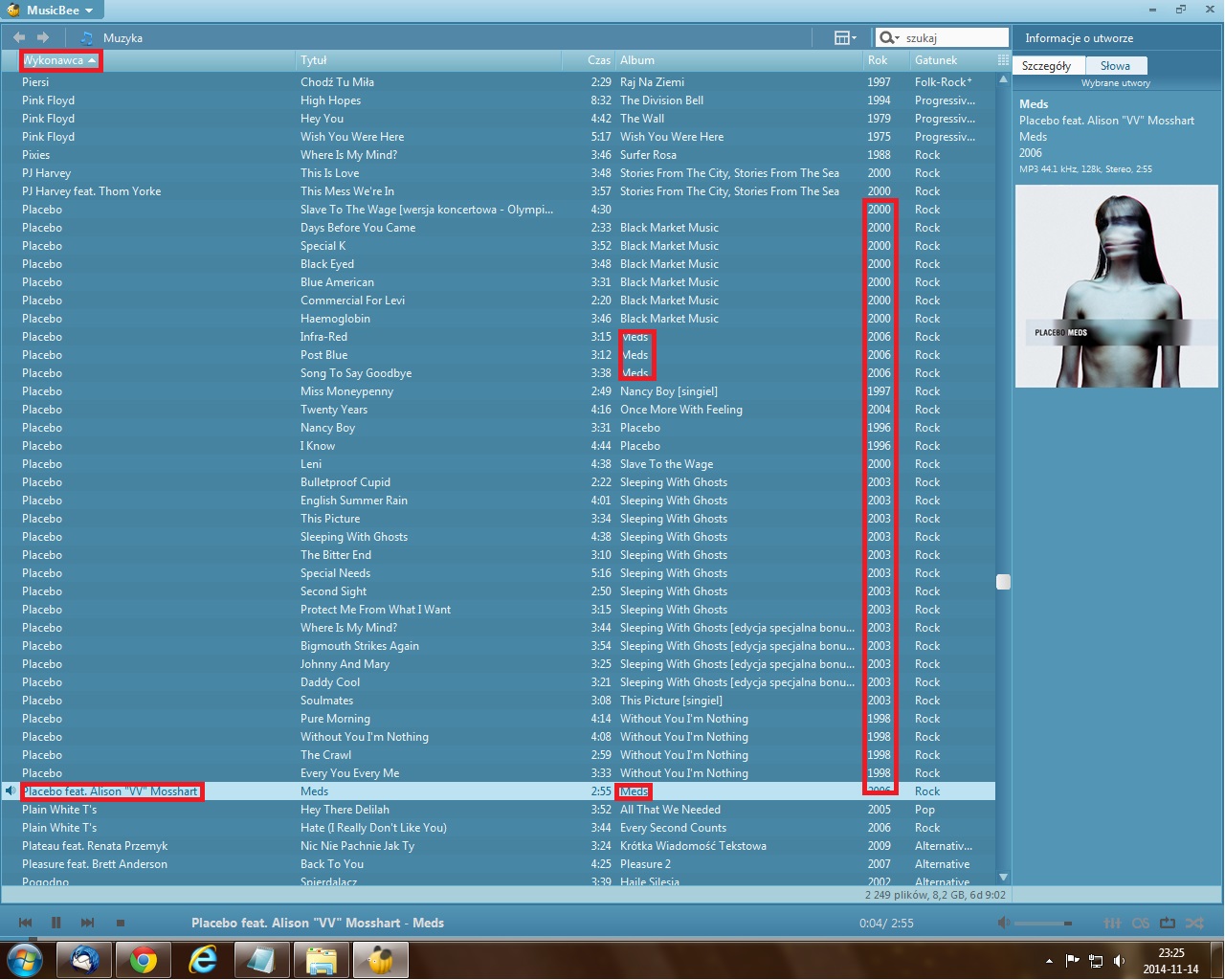Open Google Chrome from the taskbar
This screenshot has height=980, width=1225.
click(x=144, y=959)
